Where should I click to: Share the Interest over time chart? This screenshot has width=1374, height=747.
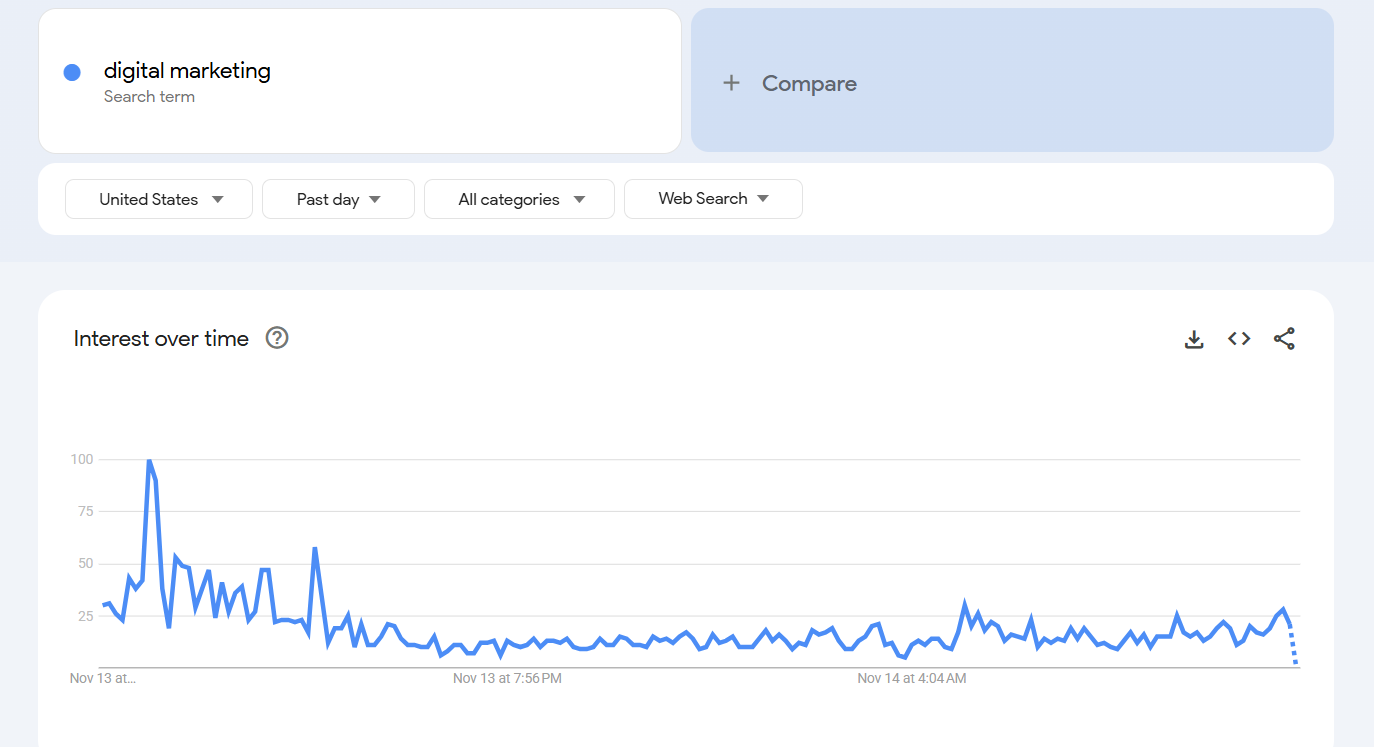(1284, 338)
